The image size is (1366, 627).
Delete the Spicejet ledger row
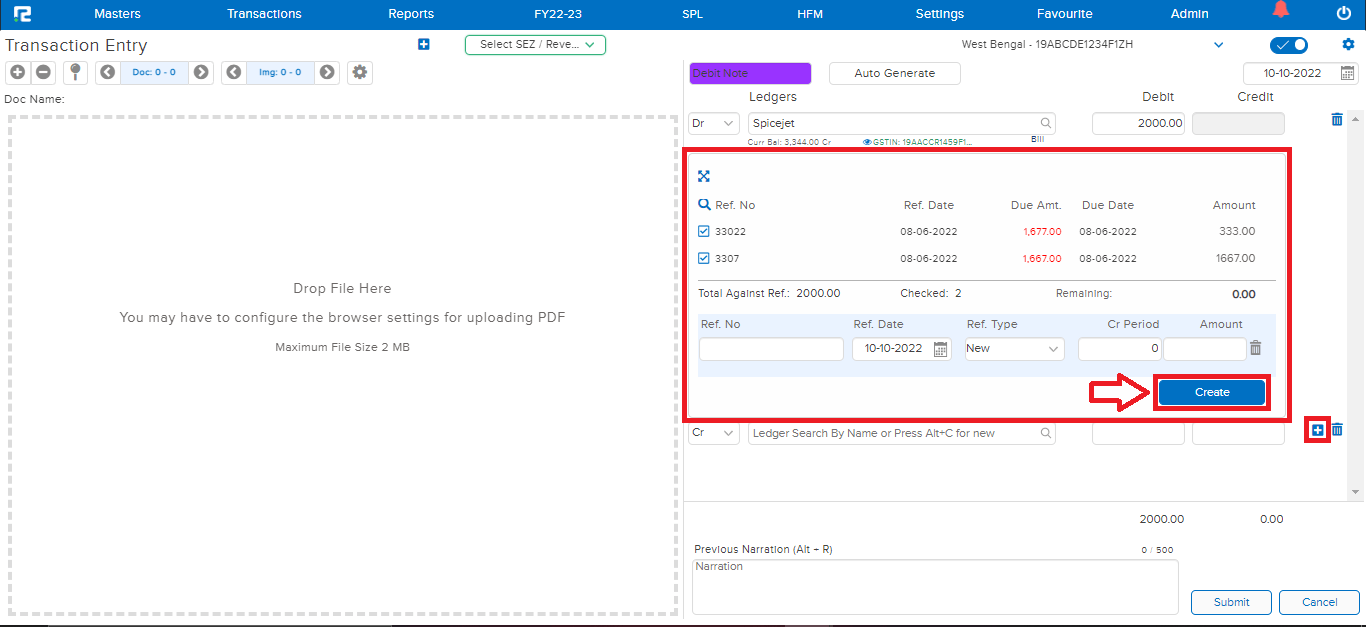coord(1337,120)
